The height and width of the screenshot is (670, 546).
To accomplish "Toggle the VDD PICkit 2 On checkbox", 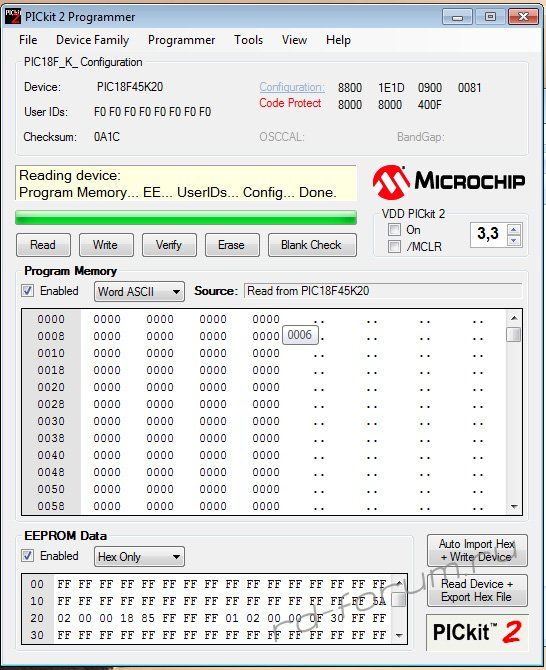I will click(394, 229).
